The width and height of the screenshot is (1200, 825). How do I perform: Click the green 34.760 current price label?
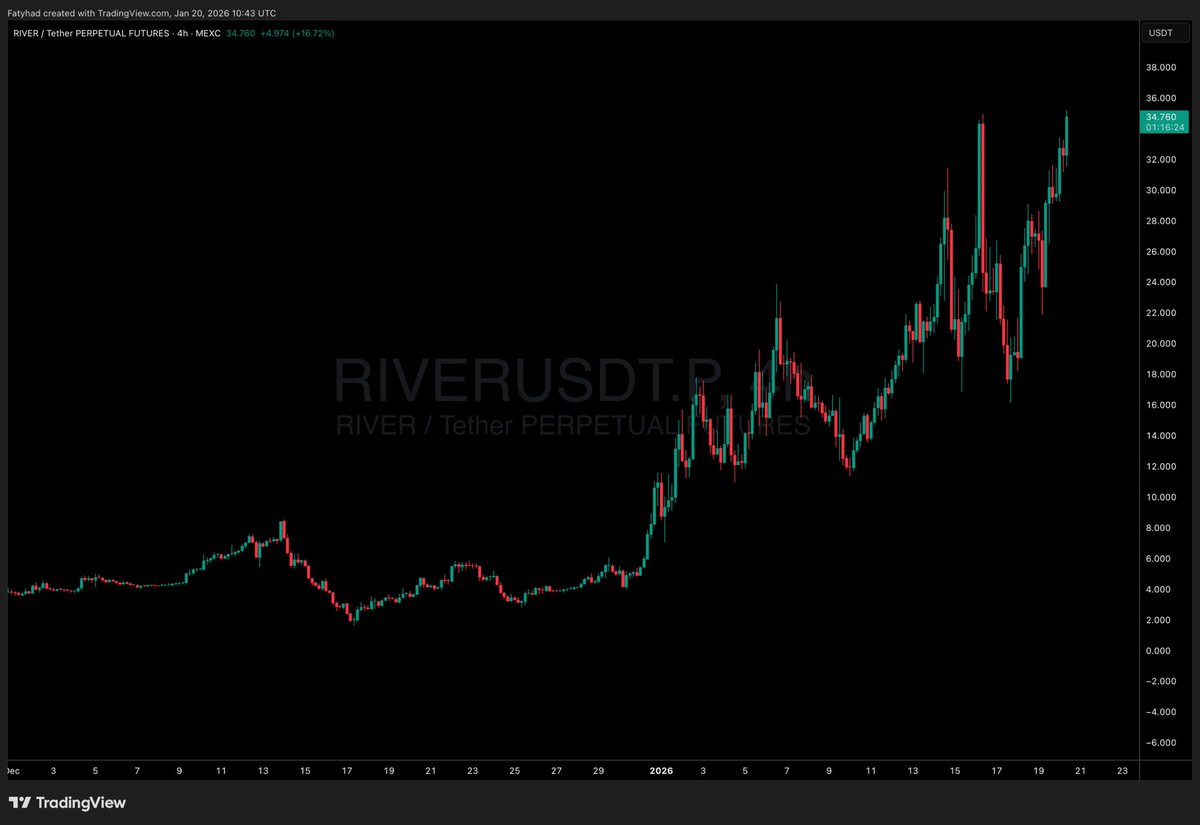coord(1164,117)
